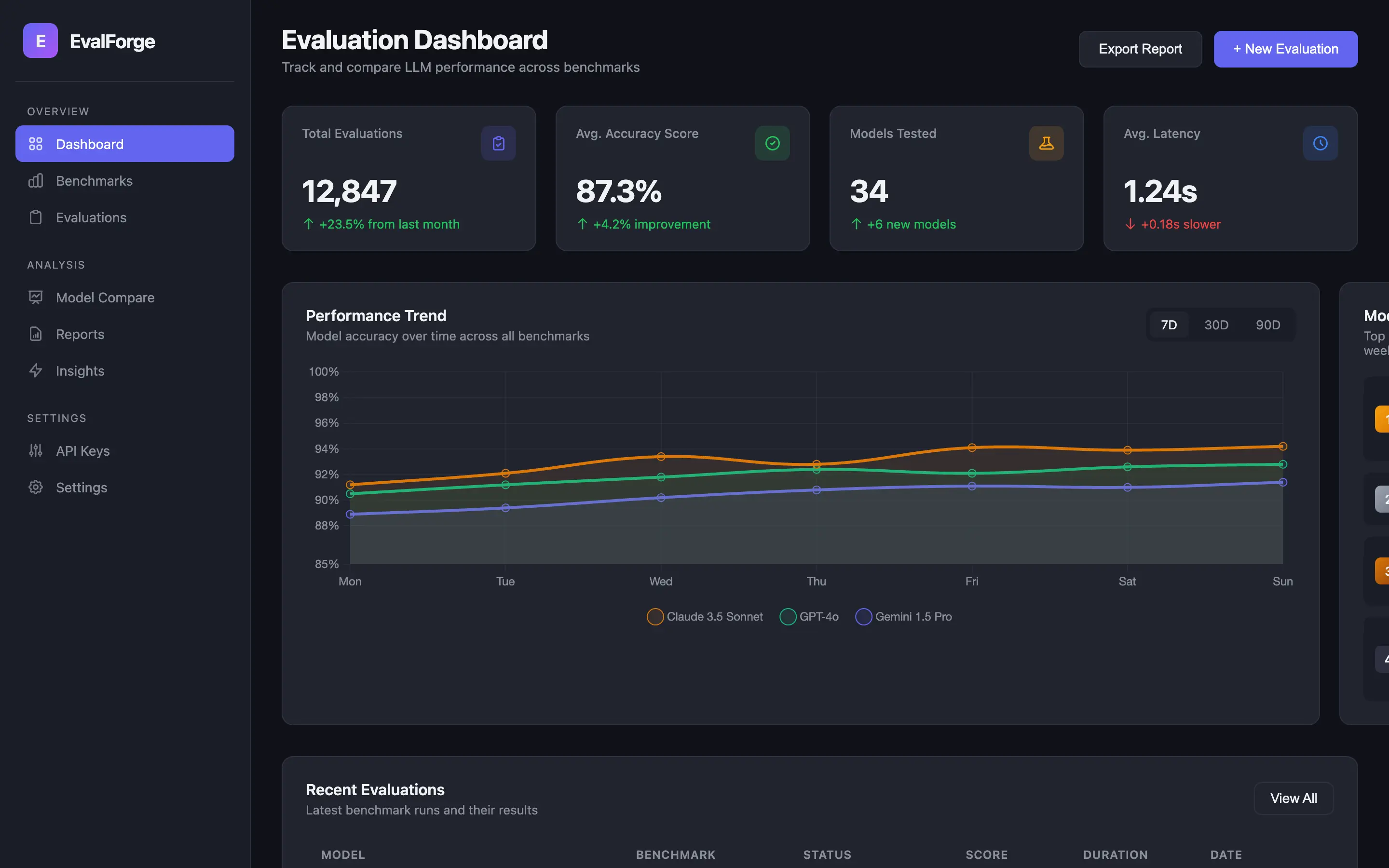Click the Export Report button
This screenshot has height=868, width=1389.
tap(1140, 49)
